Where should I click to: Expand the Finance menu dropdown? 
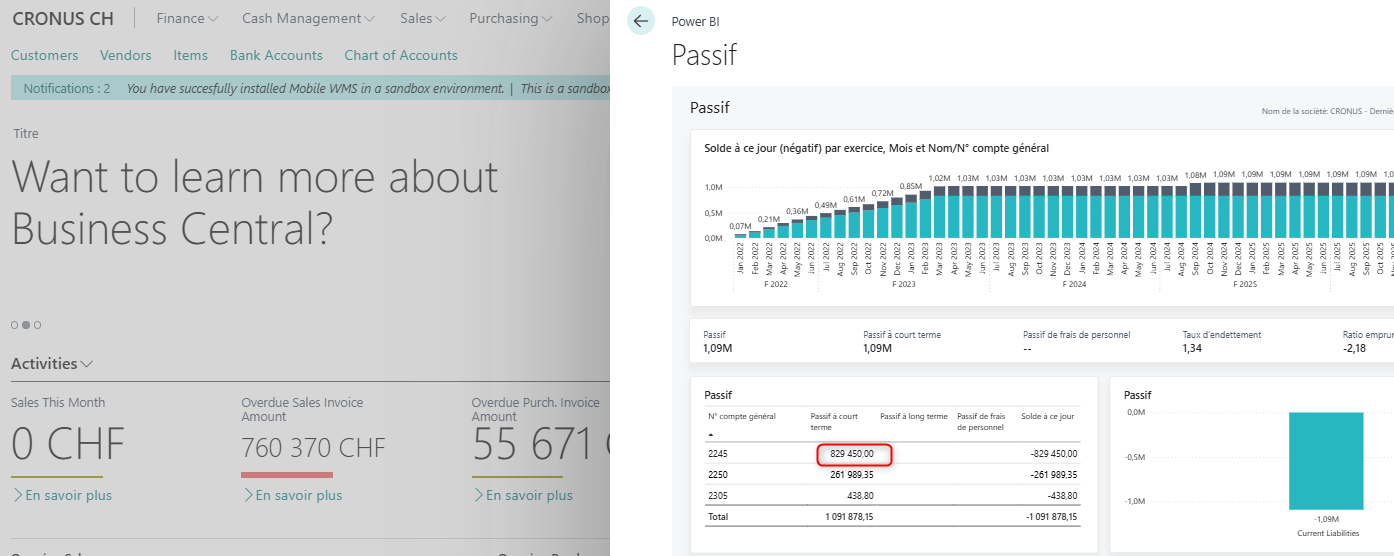point(188,18)
